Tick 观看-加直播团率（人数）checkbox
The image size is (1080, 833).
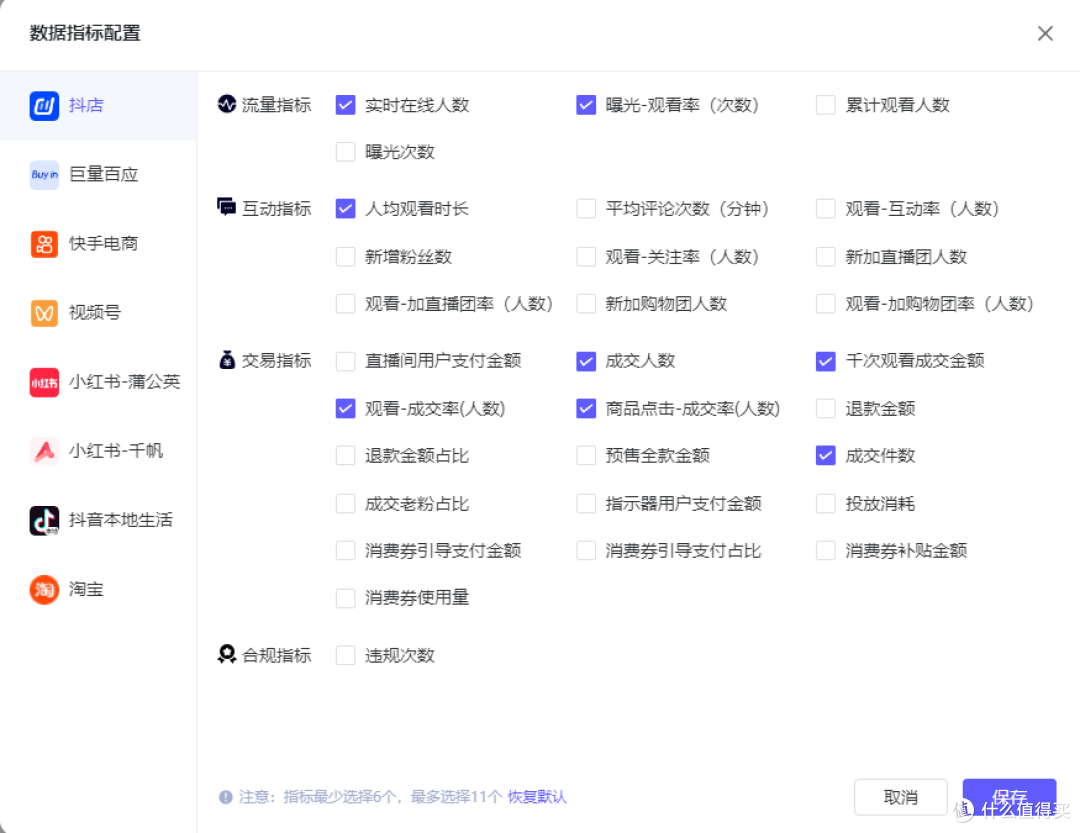pos(345,303)
